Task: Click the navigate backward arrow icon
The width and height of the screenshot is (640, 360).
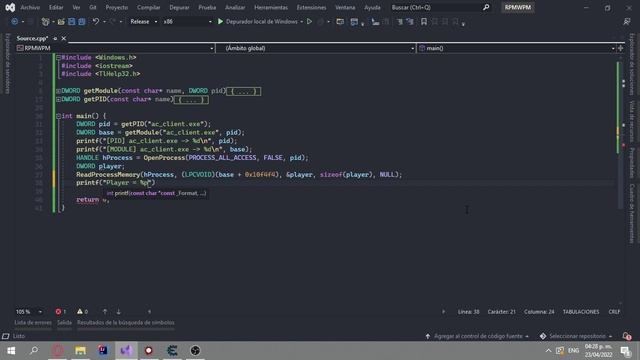Action: pos(14,22)
